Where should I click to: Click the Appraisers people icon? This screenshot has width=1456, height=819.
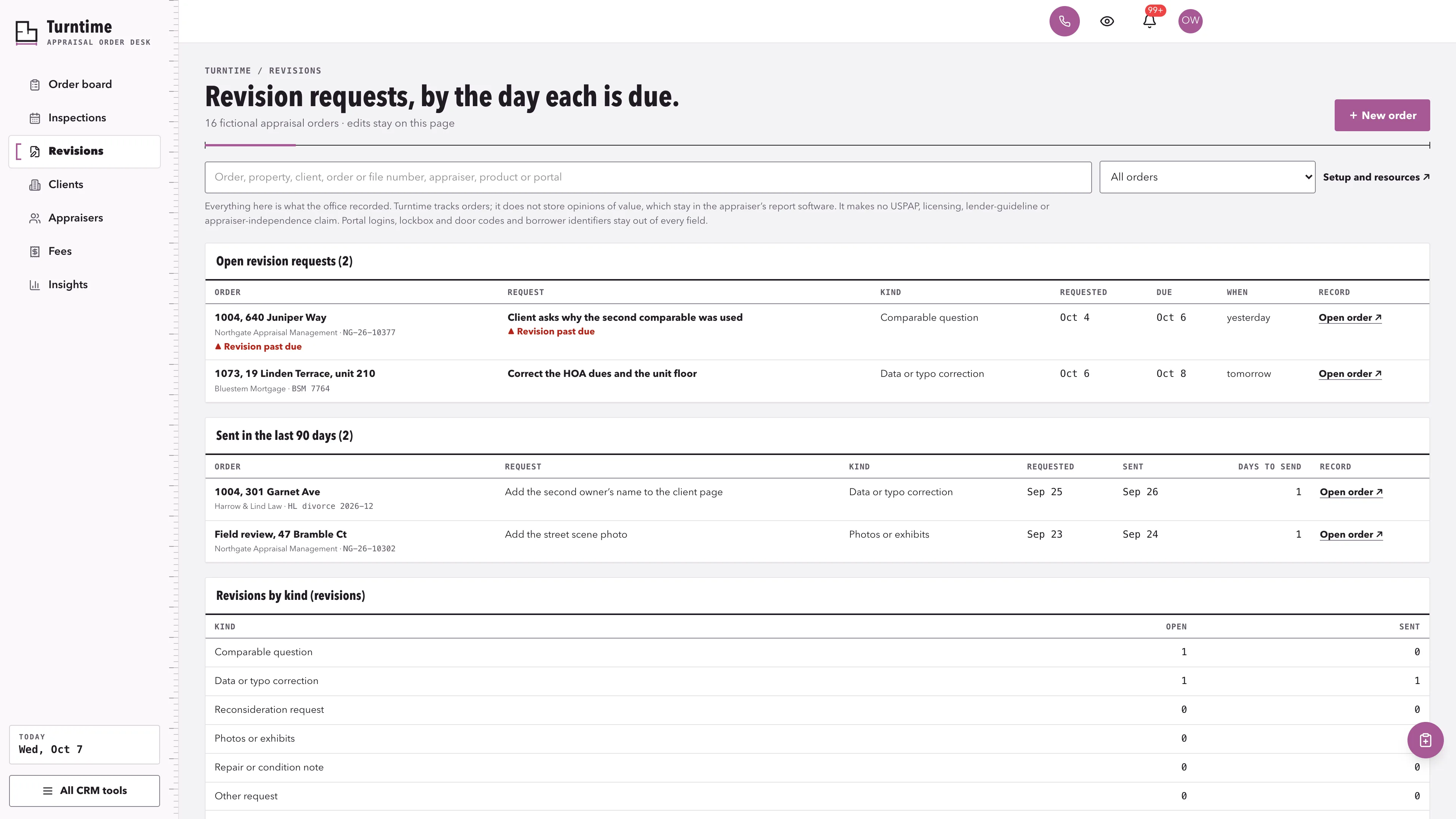click(35, 218)
